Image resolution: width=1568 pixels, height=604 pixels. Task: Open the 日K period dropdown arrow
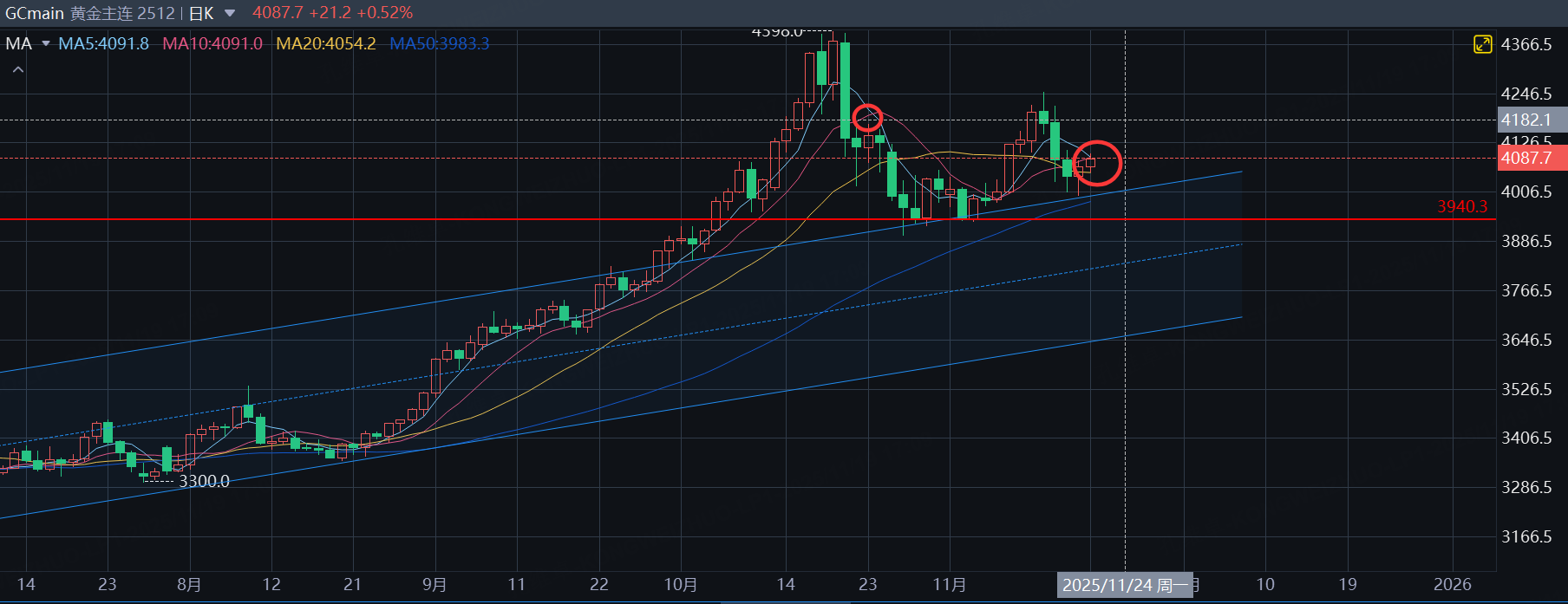pos(230,13)
